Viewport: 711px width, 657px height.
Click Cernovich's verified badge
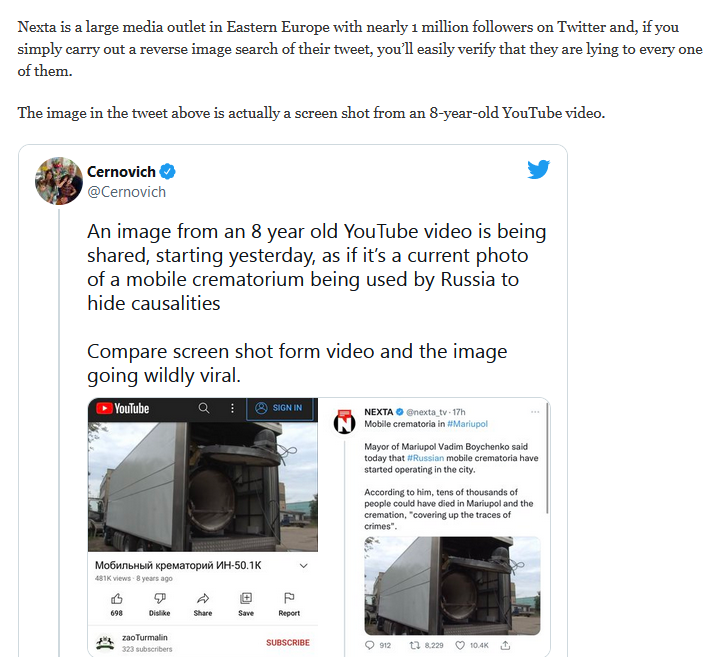168,172
